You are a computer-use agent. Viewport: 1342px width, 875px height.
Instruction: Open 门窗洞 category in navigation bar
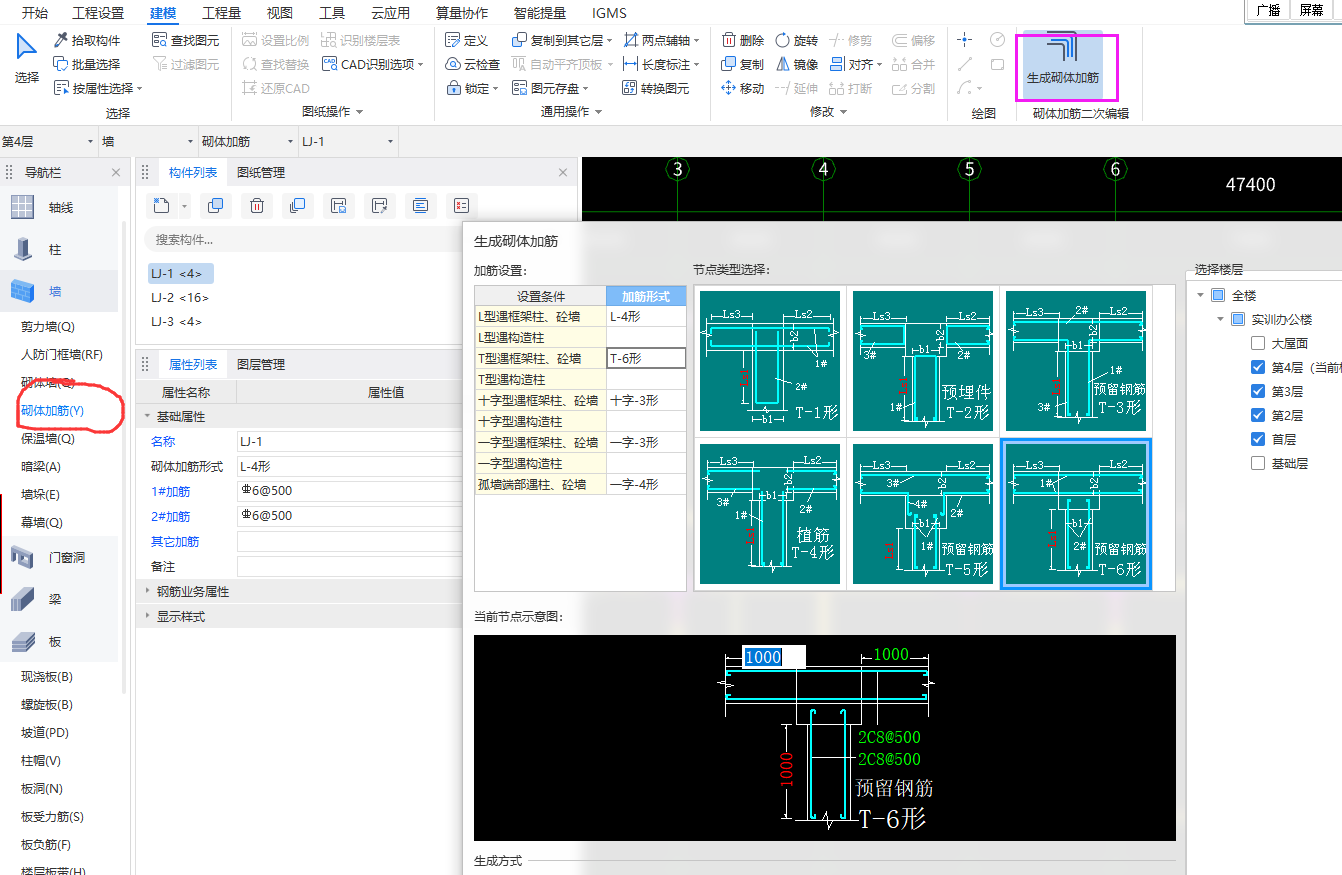[60, 557]
